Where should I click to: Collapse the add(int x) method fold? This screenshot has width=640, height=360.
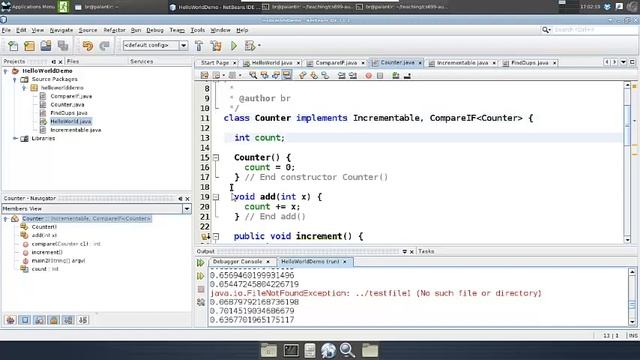216,197
